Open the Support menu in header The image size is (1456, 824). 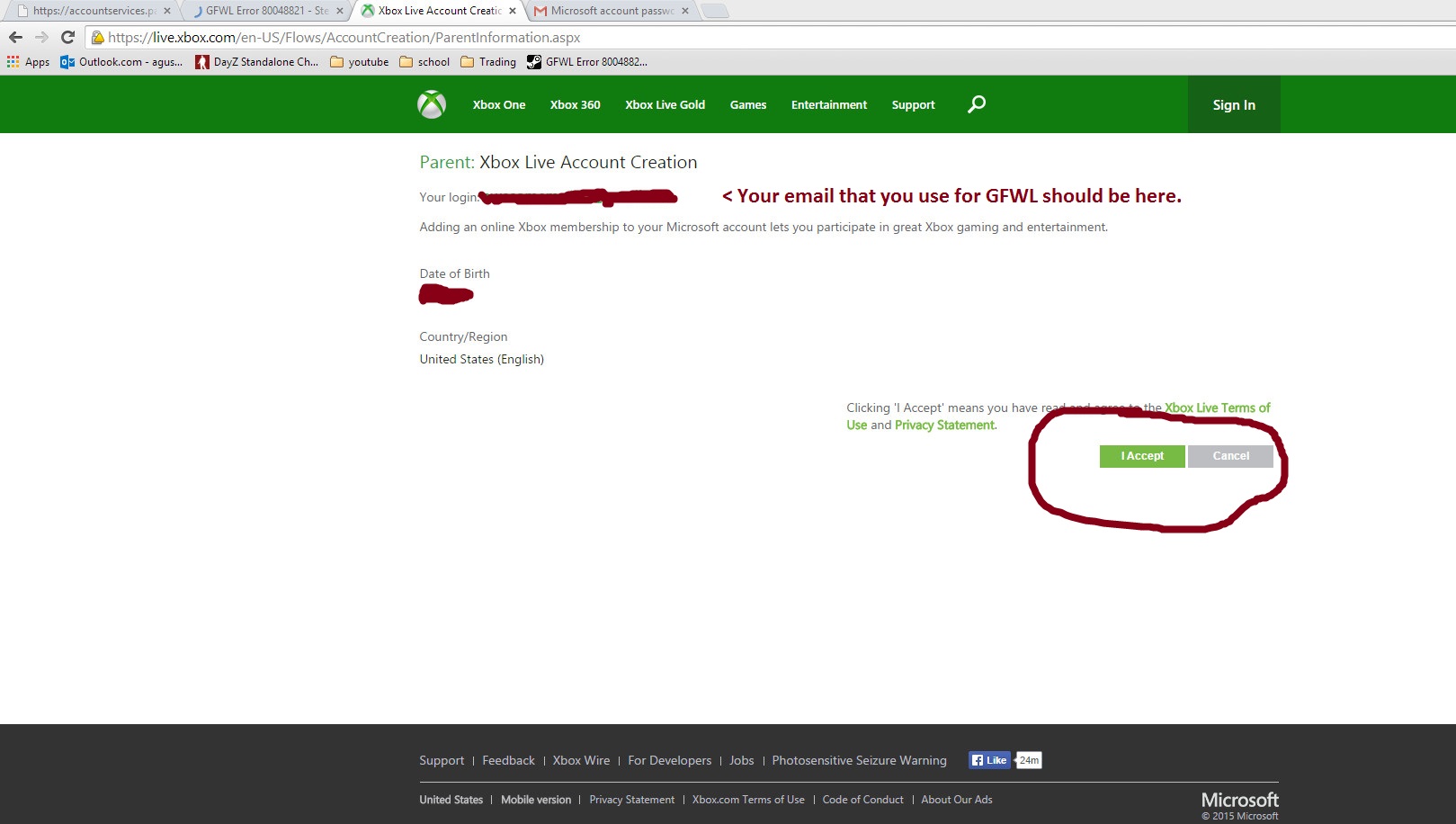[914, 104]
